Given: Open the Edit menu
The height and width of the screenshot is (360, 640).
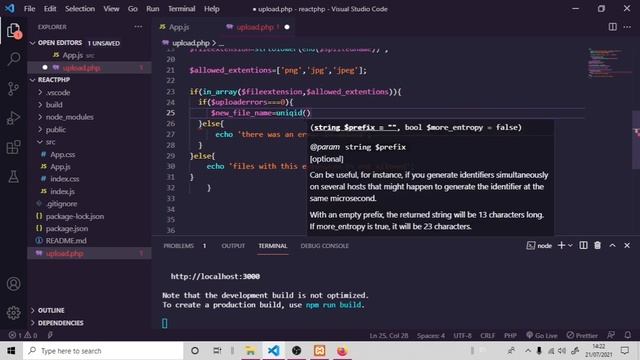Looking at the screenshot, I should (x=50, y=9).
